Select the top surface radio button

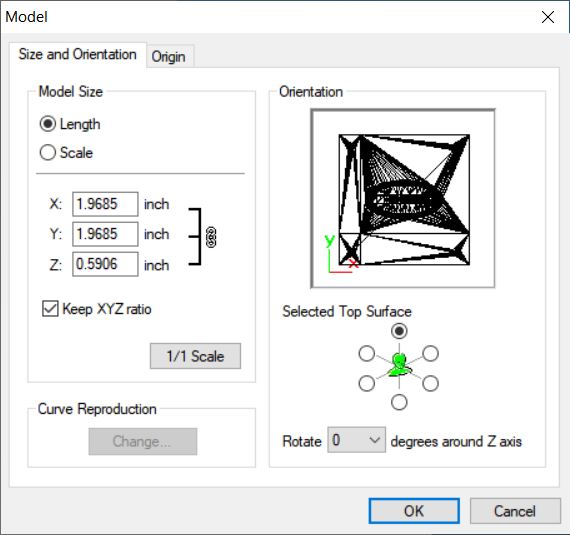coord(399,331)
